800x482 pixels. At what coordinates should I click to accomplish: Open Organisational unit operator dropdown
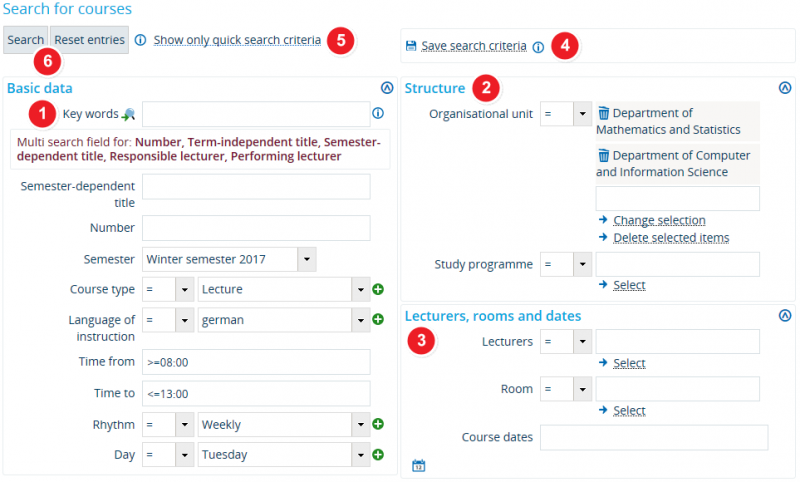pos(582,114)
